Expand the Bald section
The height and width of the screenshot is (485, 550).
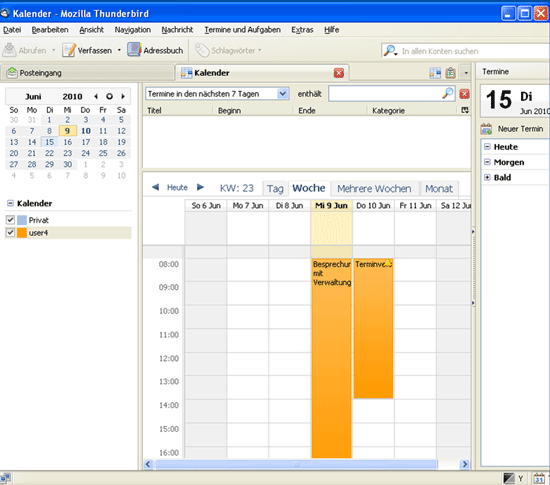(487, 177)
